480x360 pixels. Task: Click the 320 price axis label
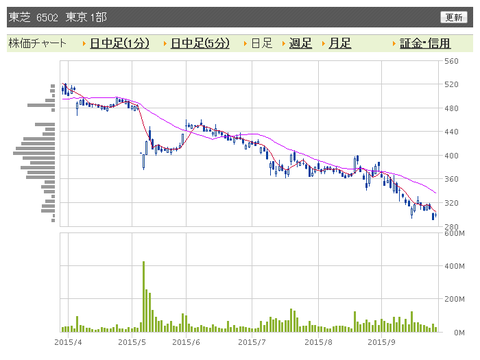[451, 203]
